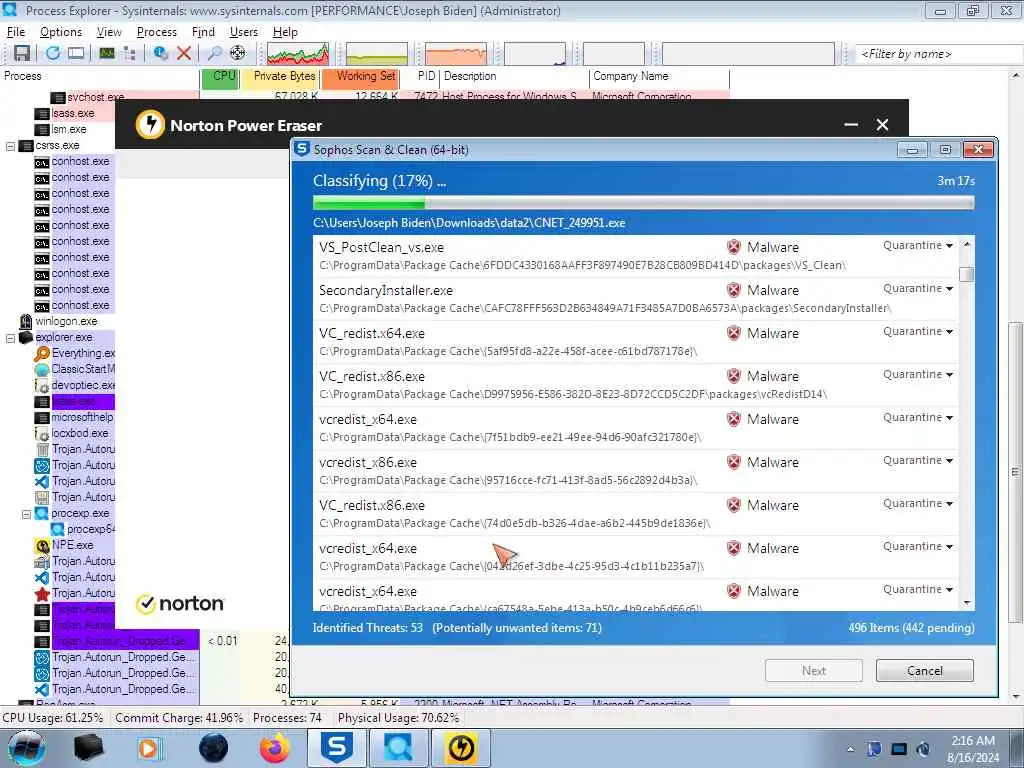Open Quarantine dropdown for VC_redist.x64.exe
The image size is (1024, 768).
point(918,332)
